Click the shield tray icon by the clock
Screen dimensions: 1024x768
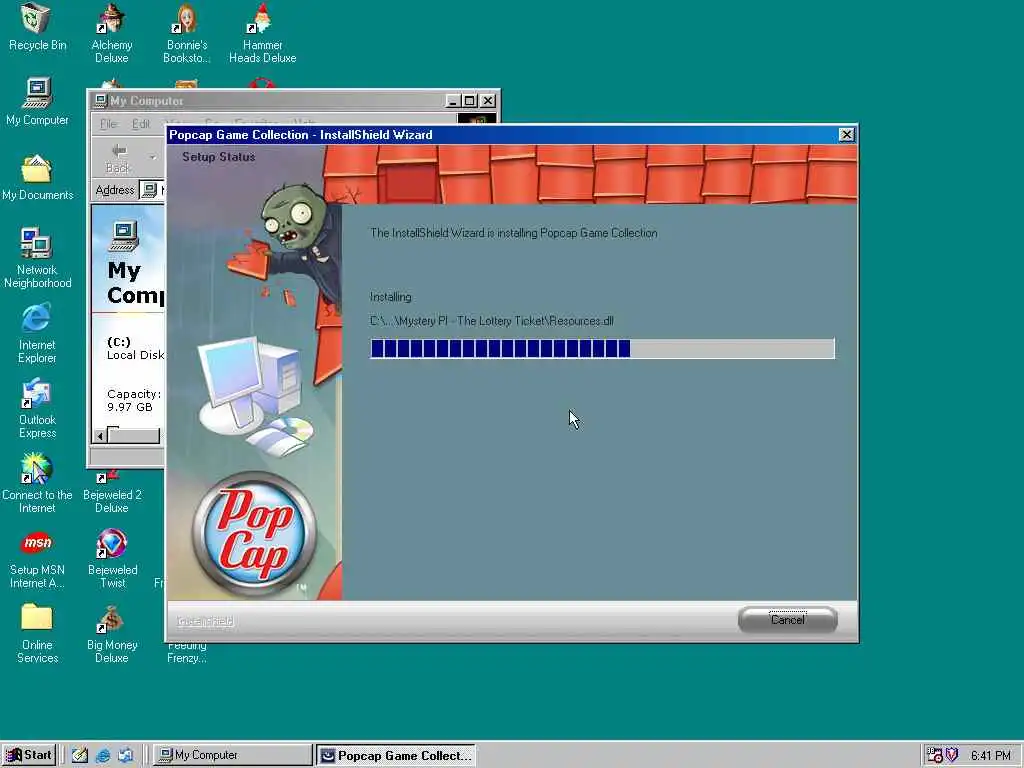coord(952,755)
